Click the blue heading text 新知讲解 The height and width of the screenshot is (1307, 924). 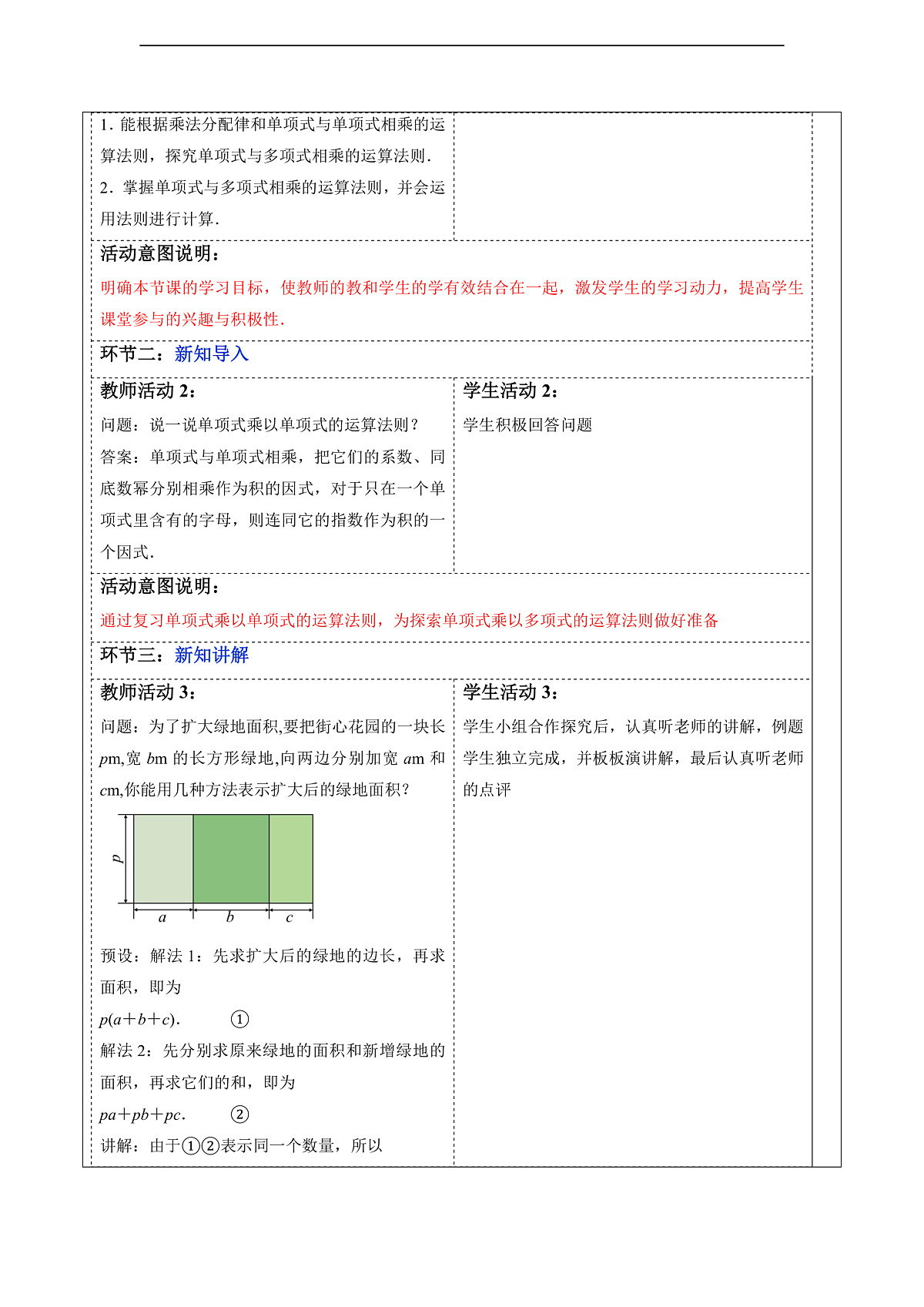click(x=211, y=655)
